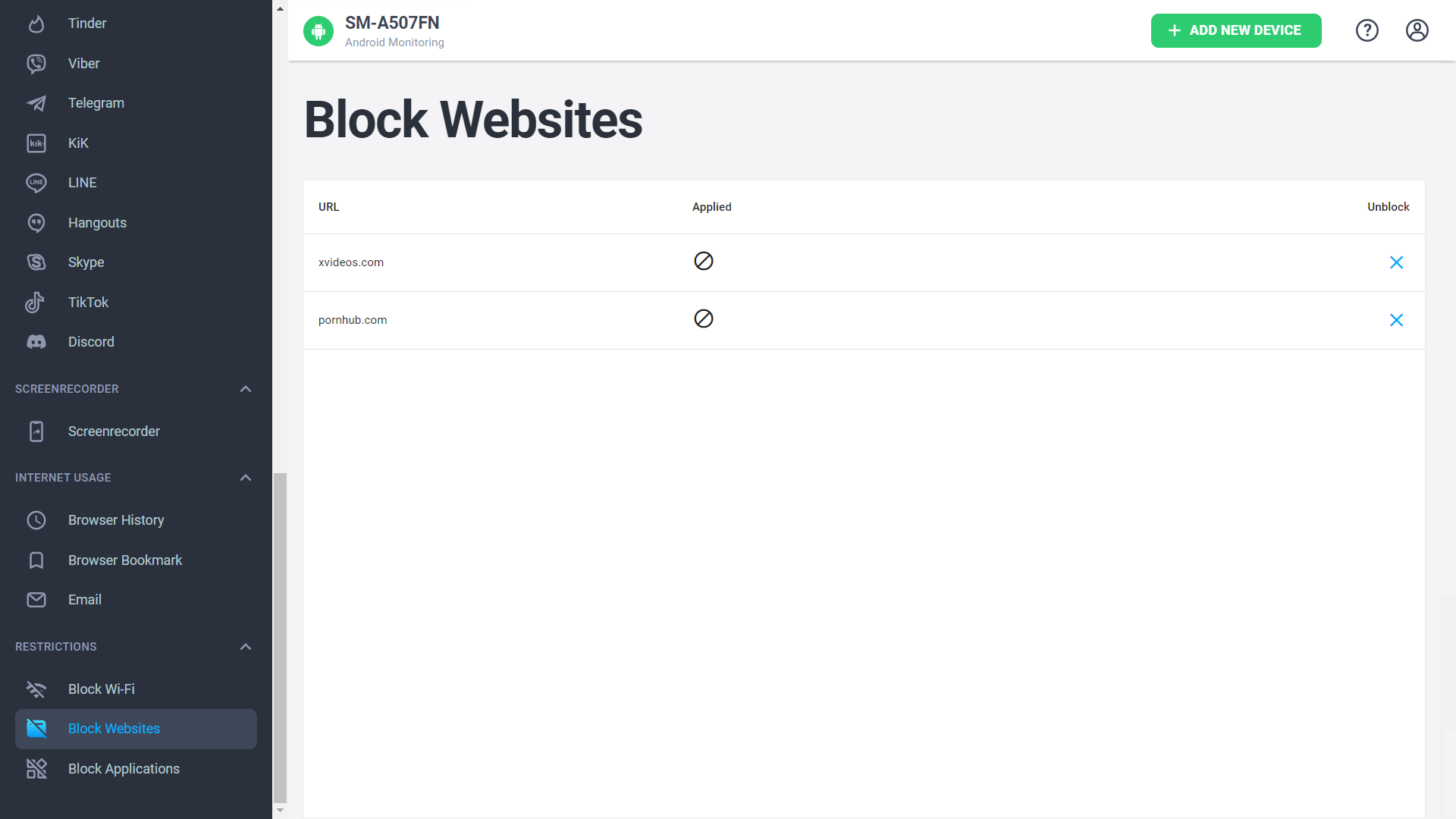Select Discord in the sidebar
This screenshot has height=819, width=1456.
pos(136,342)
